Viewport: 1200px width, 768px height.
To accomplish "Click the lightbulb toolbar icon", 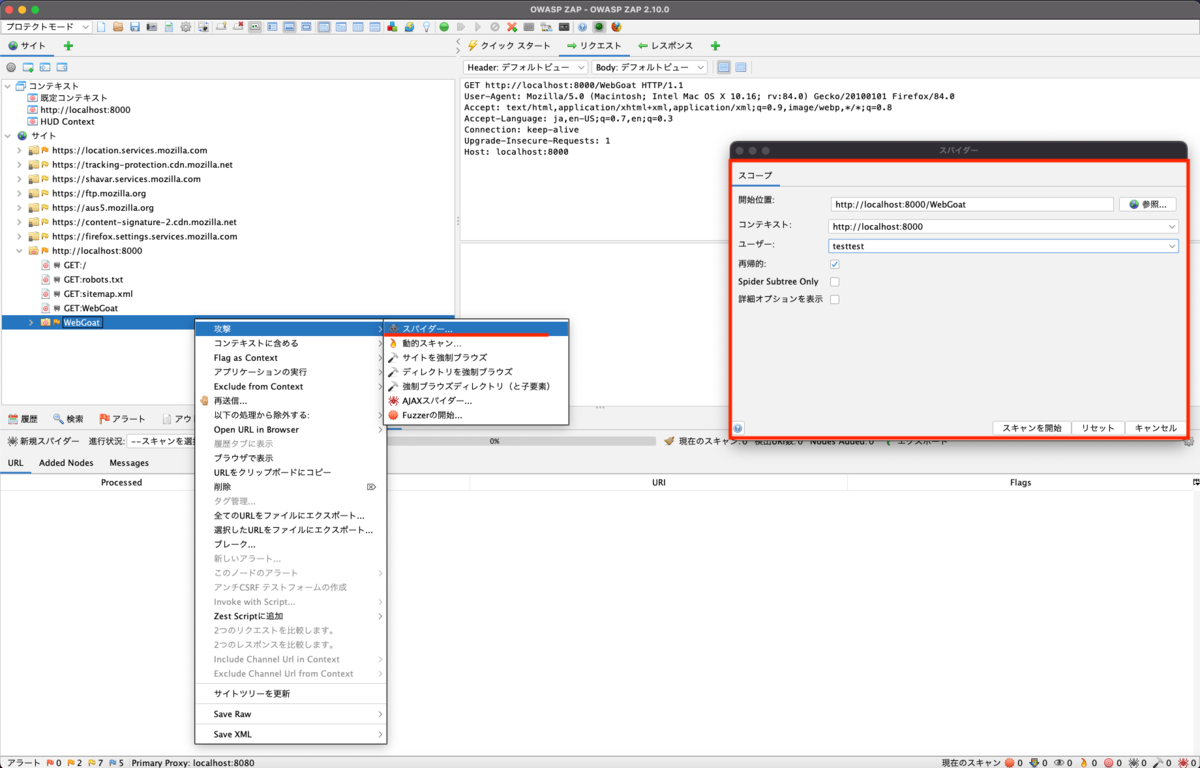I will (426, 27).
